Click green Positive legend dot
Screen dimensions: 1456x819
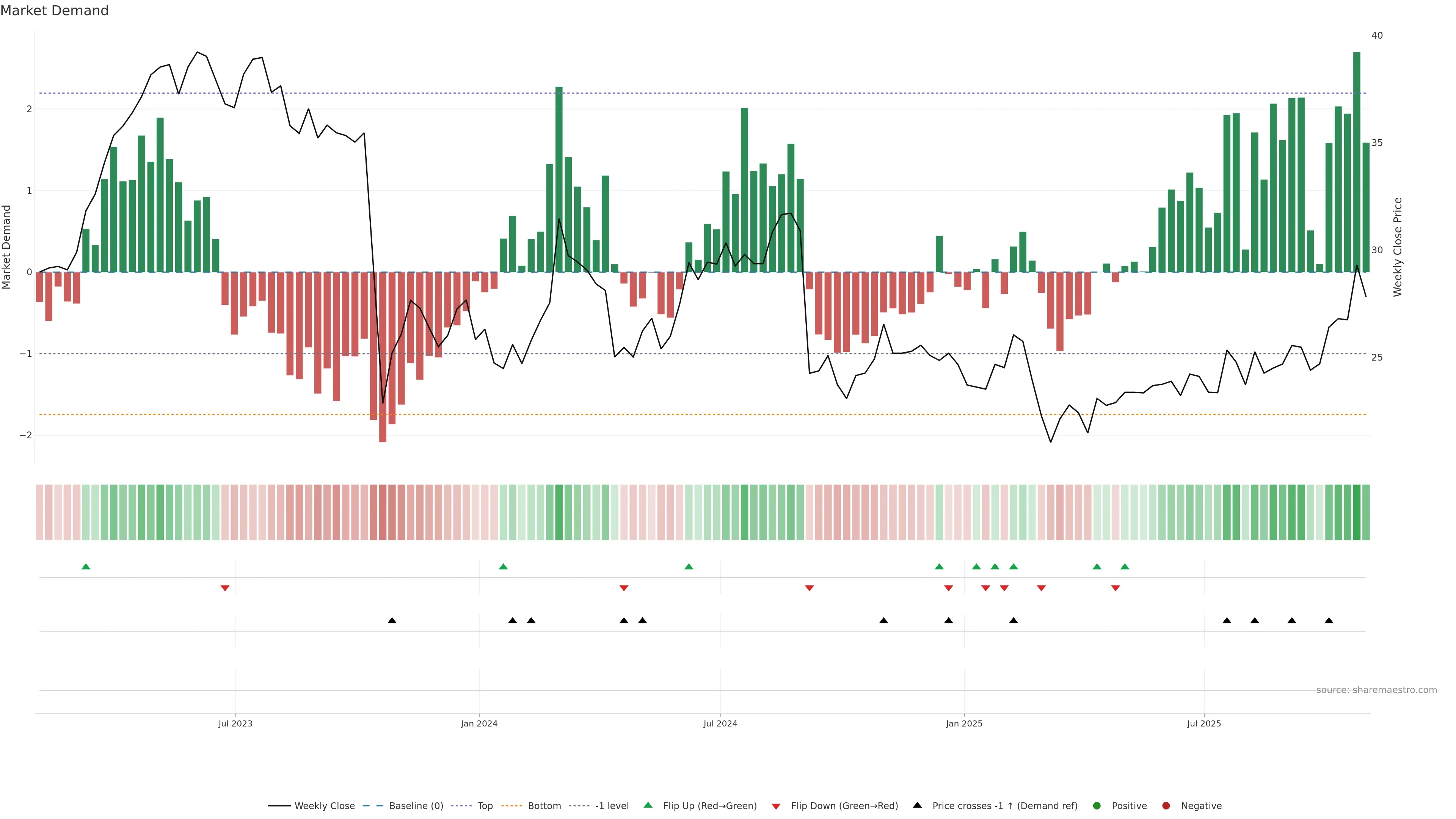point(1097,806)
